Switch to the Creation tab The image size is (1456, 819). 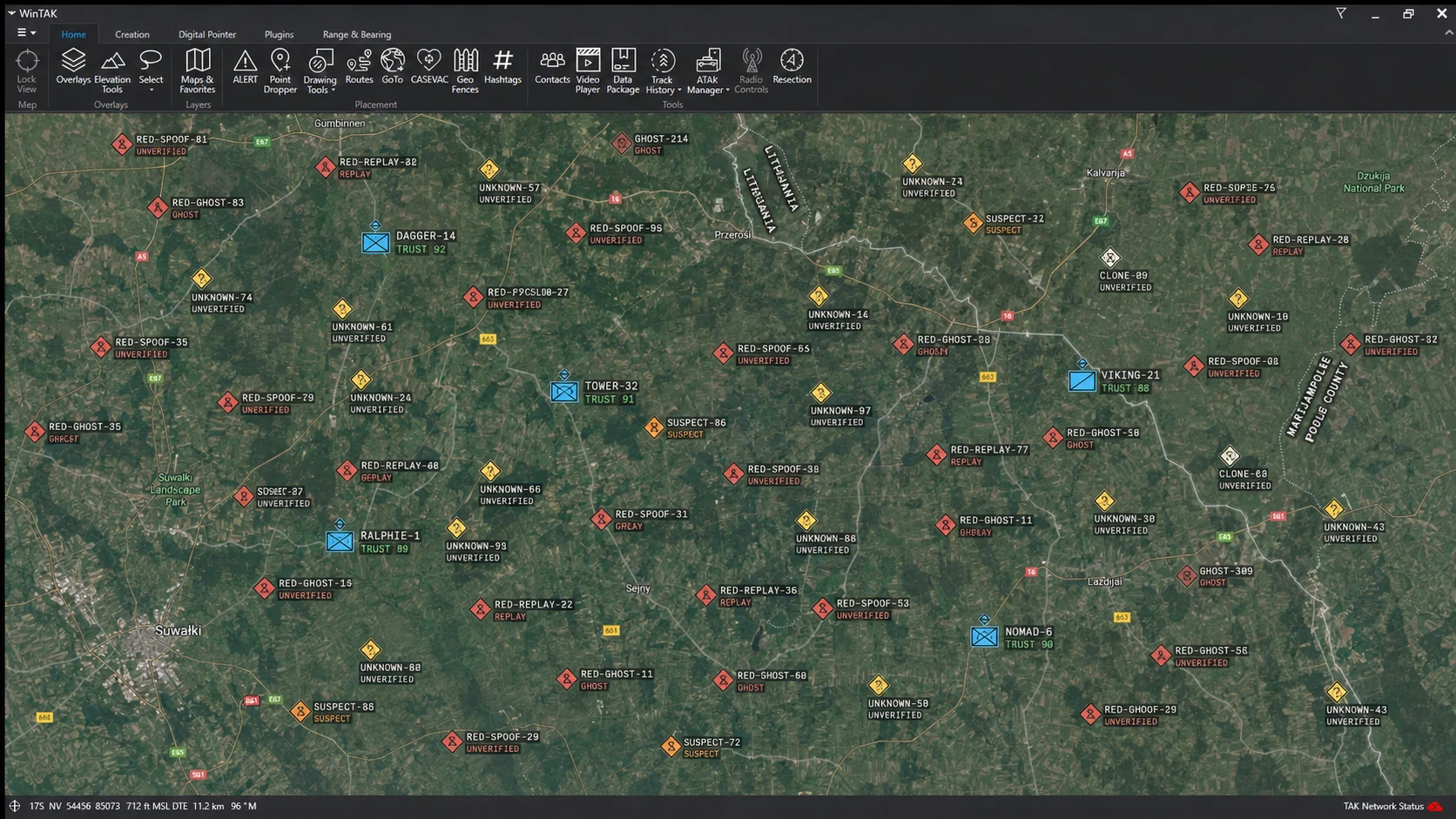click(x=132, y=35)
